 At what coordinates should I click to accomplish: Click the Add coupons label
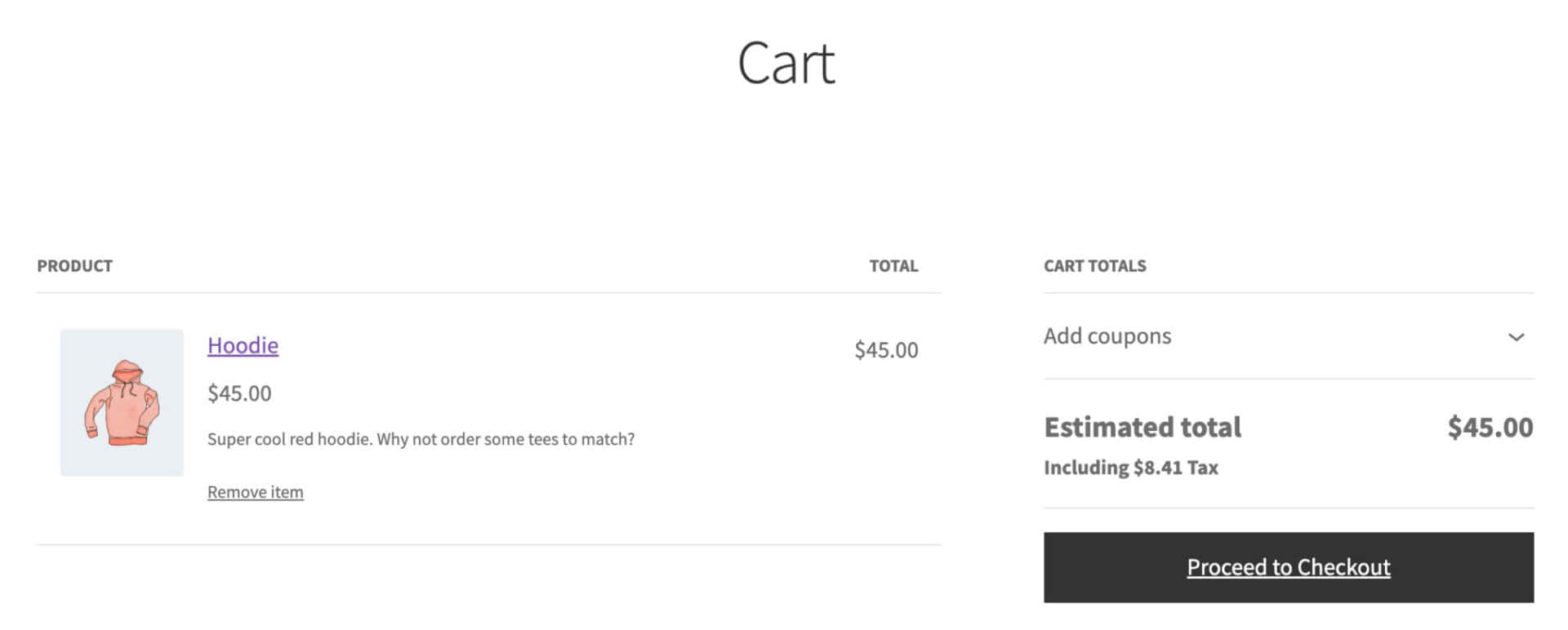(x=1107, y=336)
